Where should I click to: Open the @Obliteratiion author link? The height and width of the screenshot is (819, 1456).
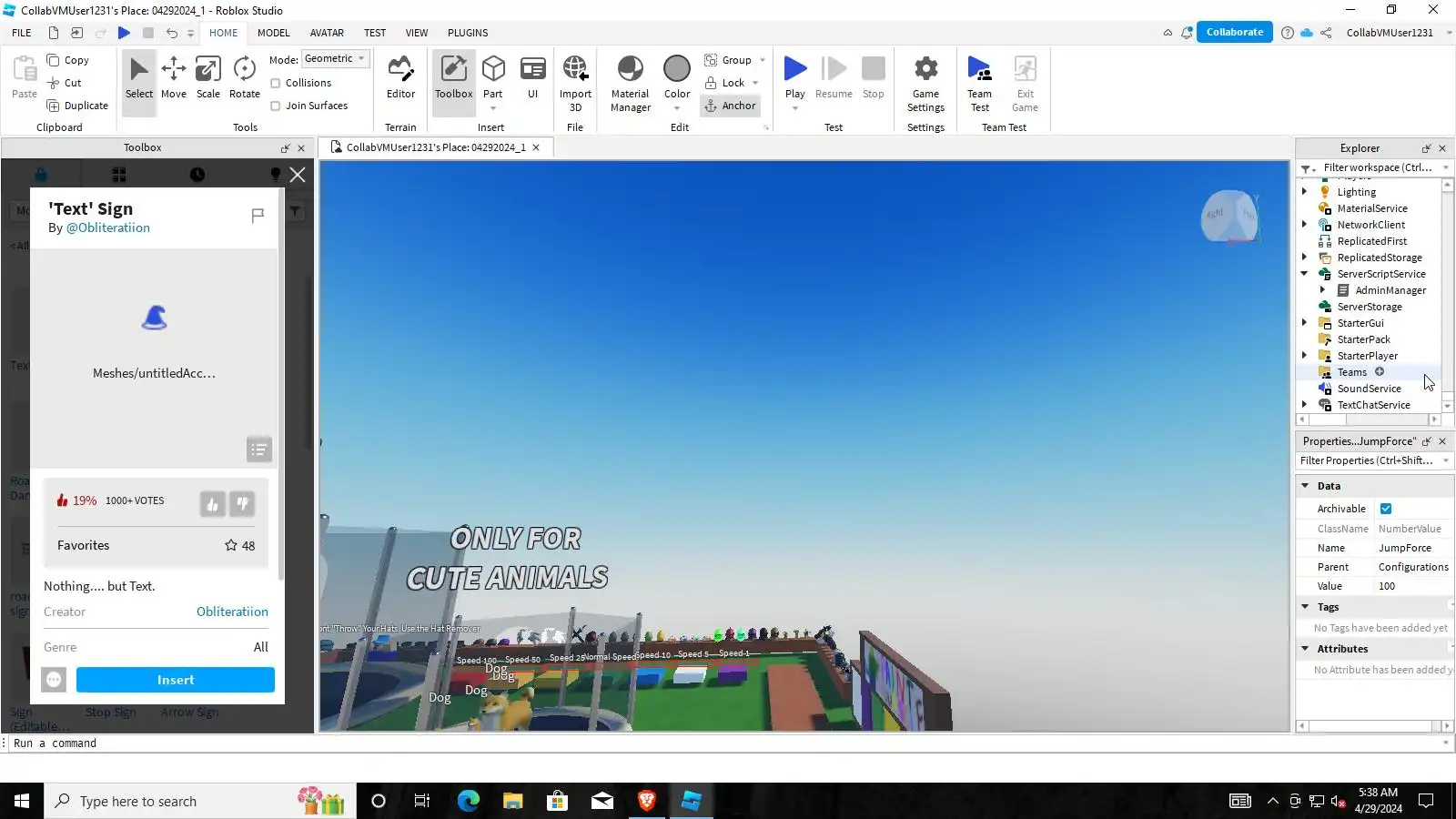(x=108, y=227)
